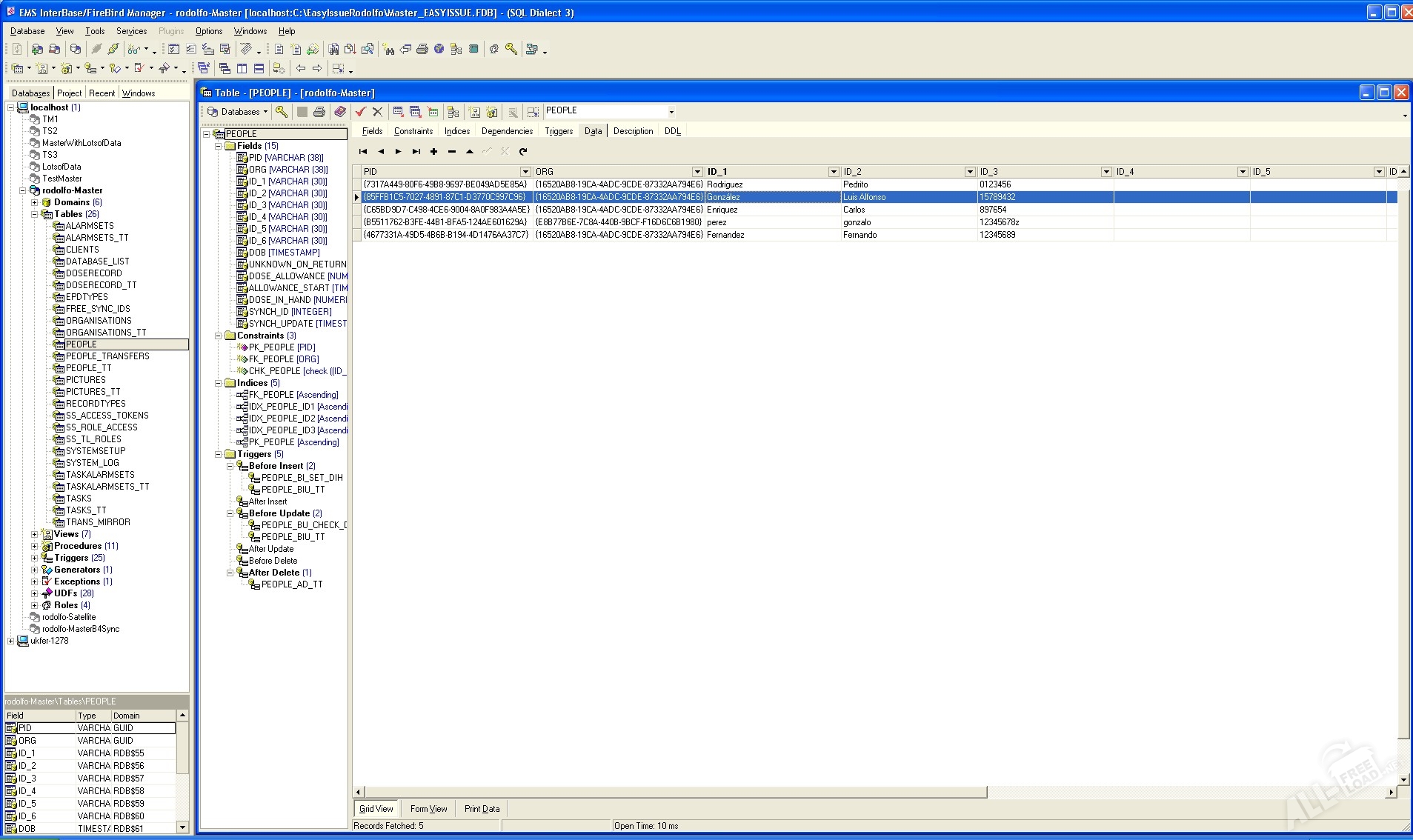The width and height of the screenshot is (1413, 840).
Task: Switch to the DDL tab
Action: pyautogui.click(x=672, y=131)
